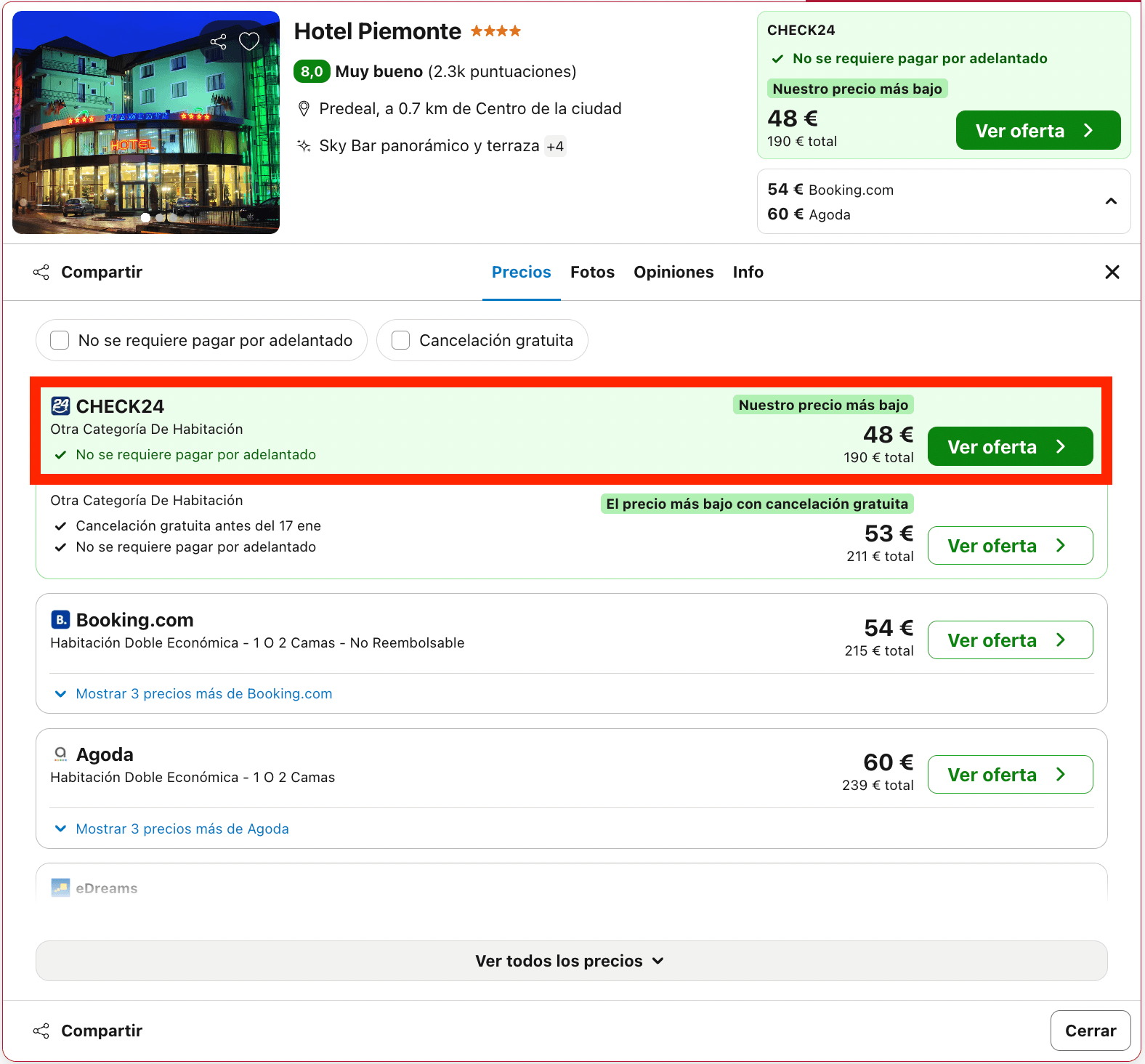Click the 'El precio más bajo con cancelación gratuita' badge
The height and width of the screenshot is (1064, 1145).
pos(757,504)
